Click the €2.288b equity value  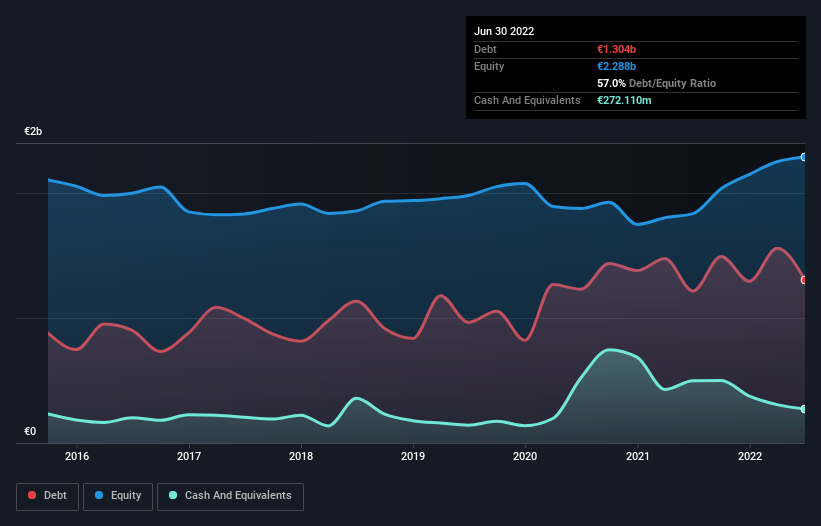coord(616,66)
